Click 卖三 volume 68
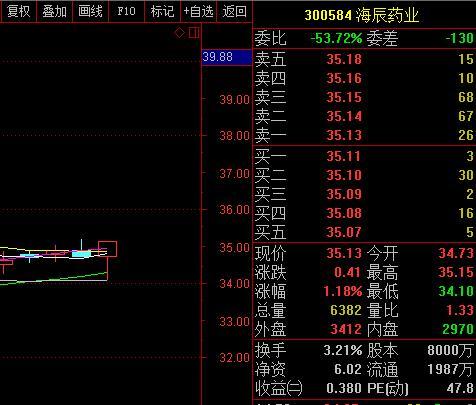476x405 pixels. pos(466,97)
